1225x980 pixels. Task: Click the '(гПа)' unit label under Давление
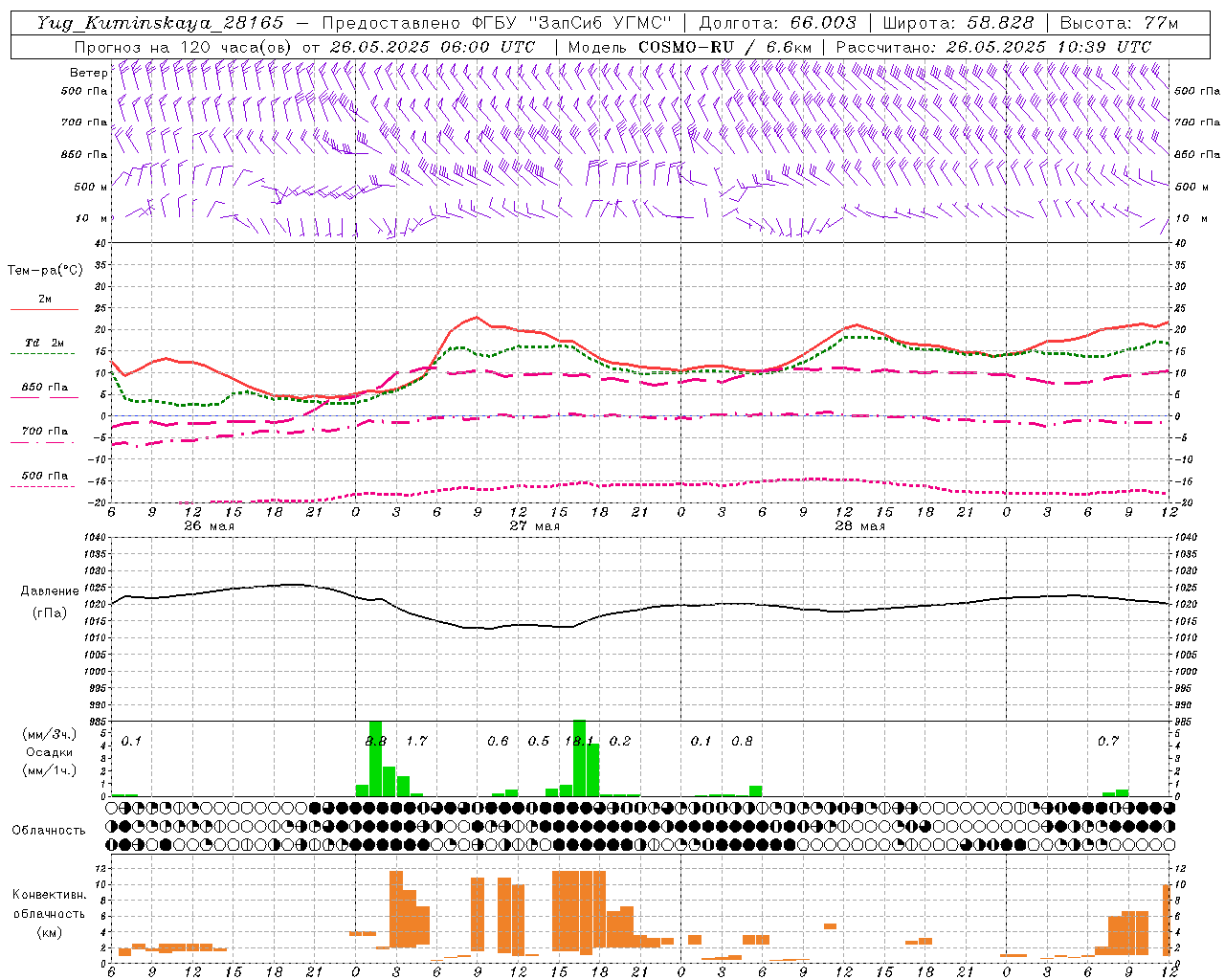[50, 613]
